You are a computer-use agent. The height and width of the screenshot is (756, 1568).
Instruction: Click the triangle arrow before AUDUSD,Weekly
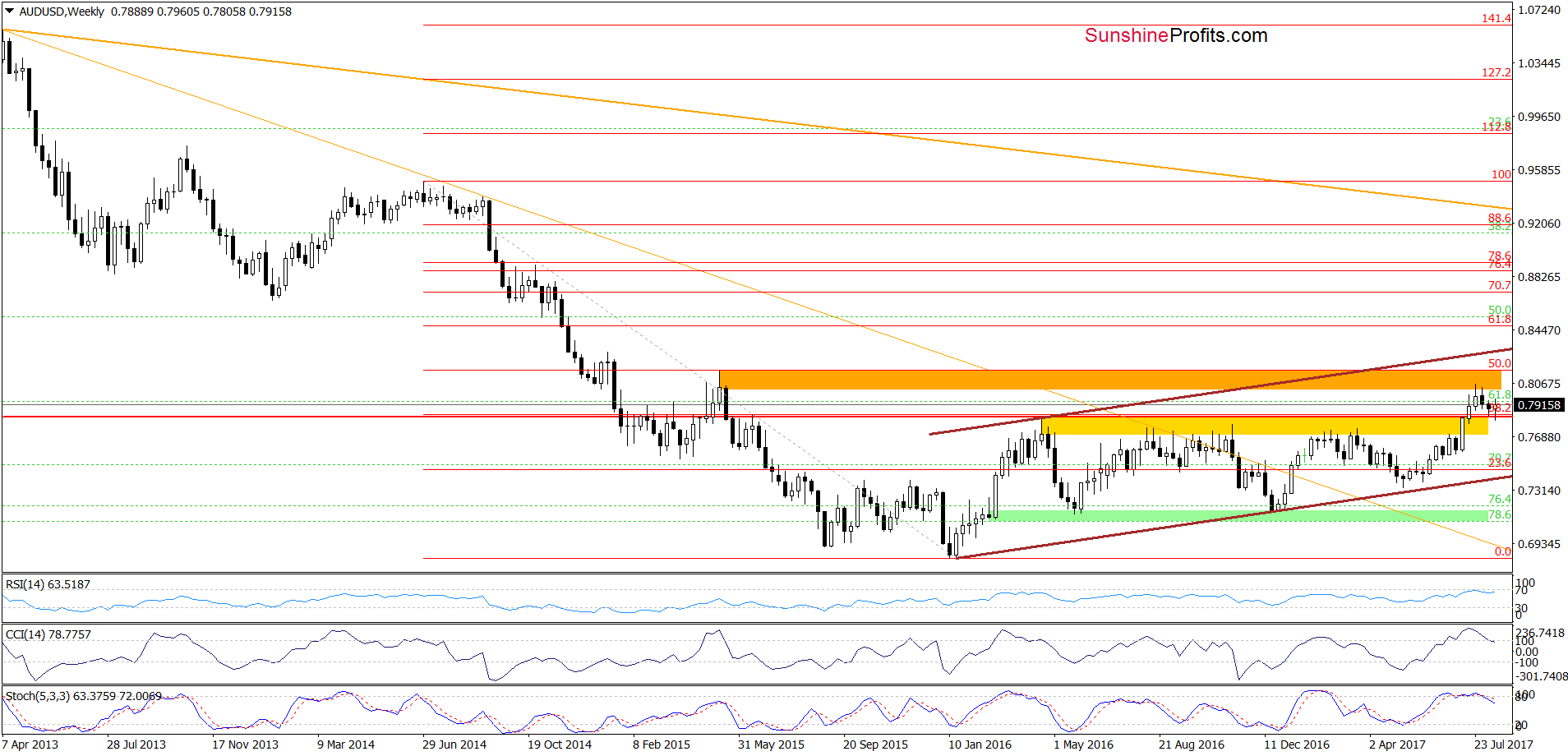[10, 12]
